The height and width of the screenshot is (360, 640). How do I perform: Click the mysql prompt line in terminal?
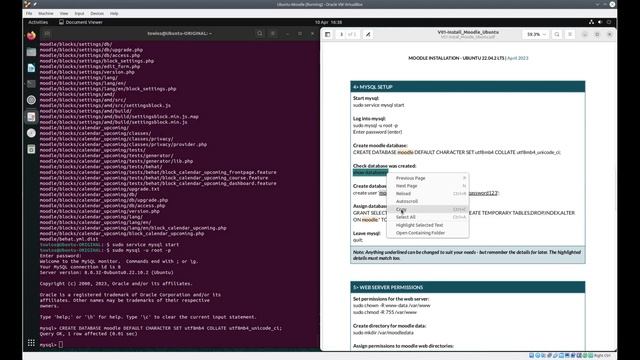tap(51, 345)
